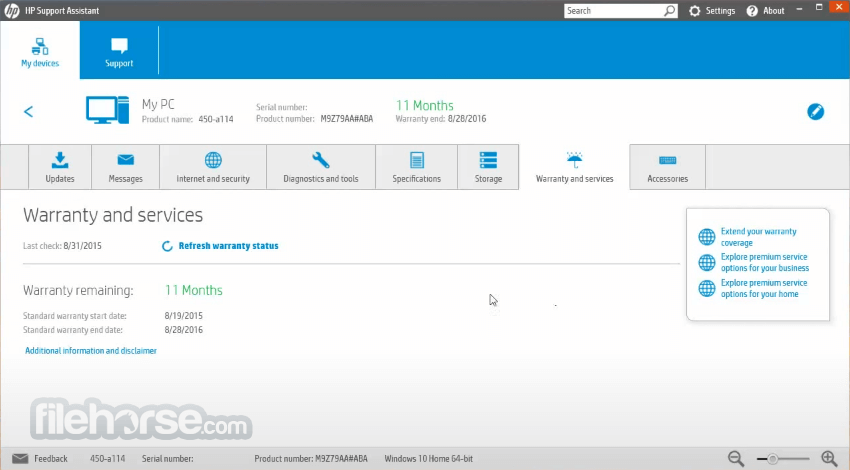Image resolution: width=850 pixels, height=470 pixels.
Task: Go back with the left arrow
Action: pos(29,112)
